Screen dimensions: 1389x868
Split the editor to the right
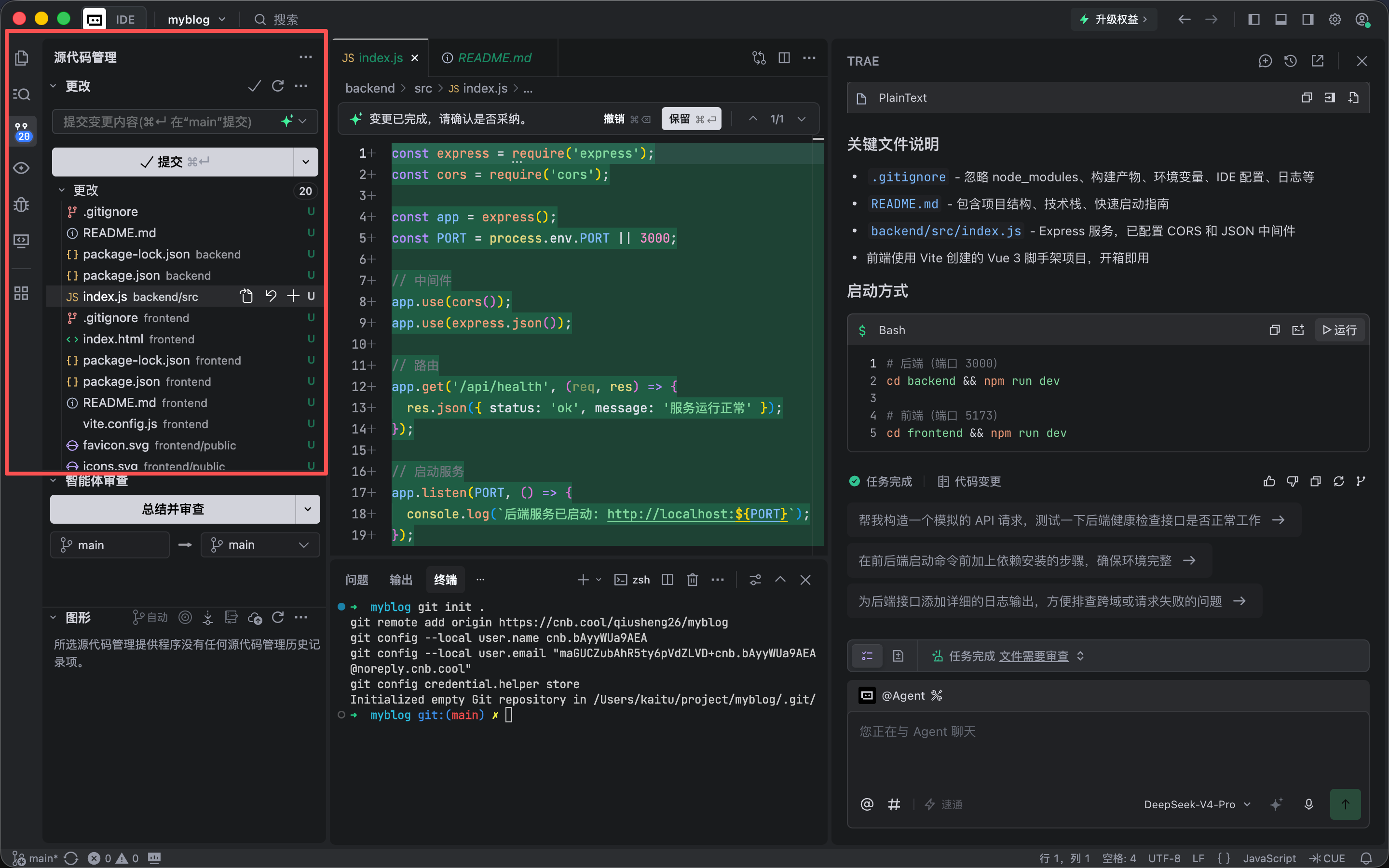(x=784, y=58)
